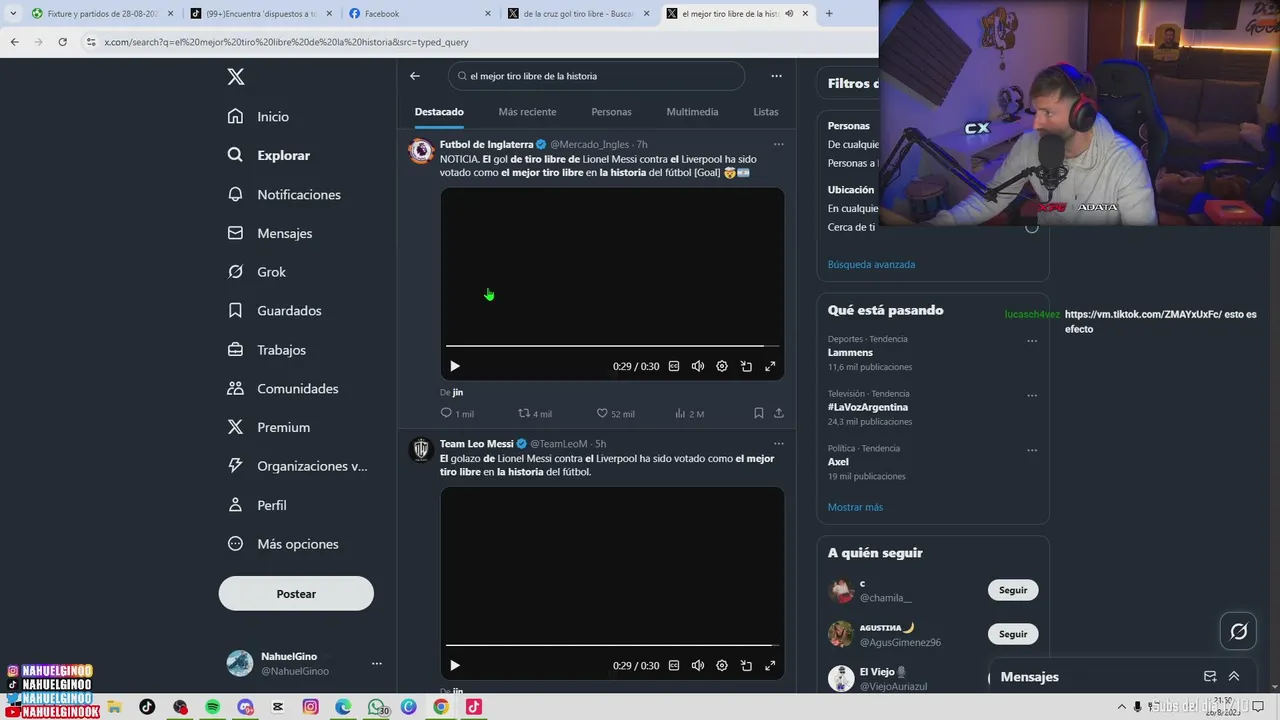
Task: Open the @TeamLeoM handle link
Action: pyautogui.click(x=558, y=444)
